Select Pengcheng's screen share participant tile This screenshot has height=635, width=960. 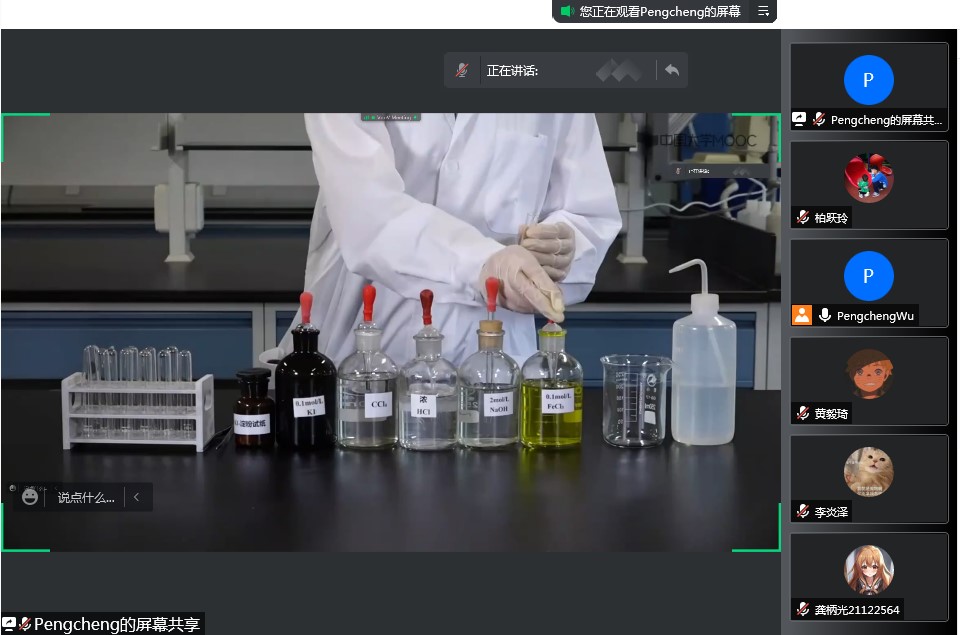tap(868, 84)
